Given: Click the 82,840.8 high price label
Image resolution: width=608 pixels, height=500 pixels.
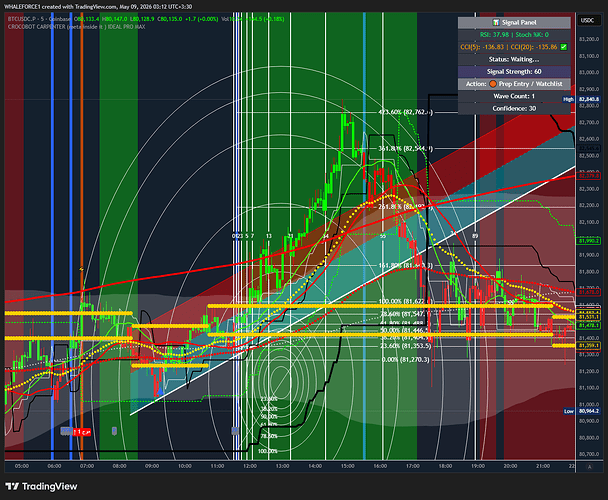Looking at the screenshot, I should (x=589, y=99).
